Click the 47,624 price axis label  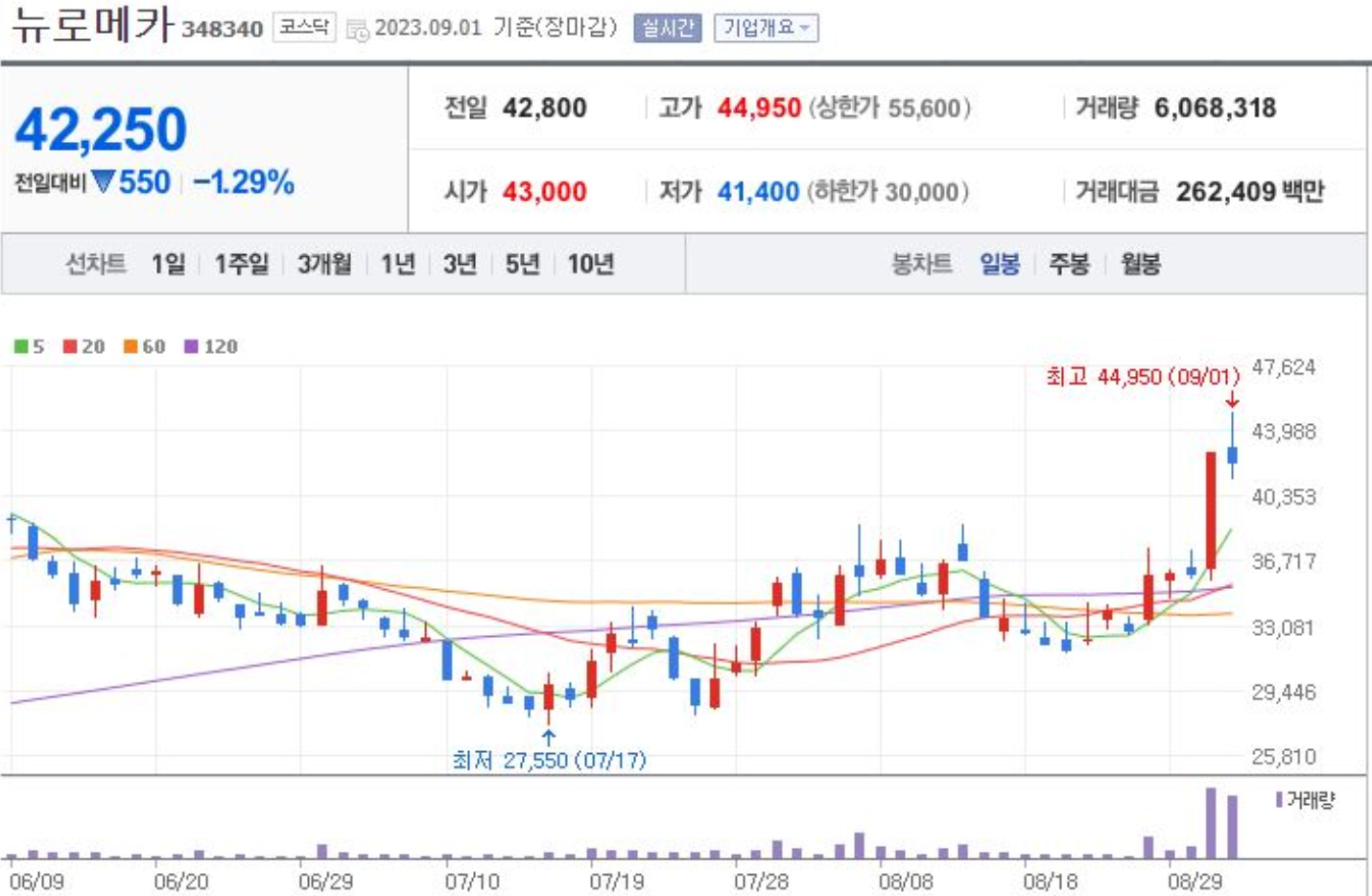[x=1284, y=367]
